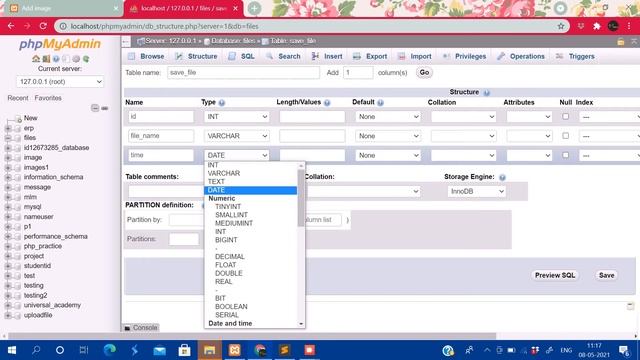Screen dimensions: 640x360
Task: Click the Default column help icon
Action: pyautogui.click(x=380, y=102)
